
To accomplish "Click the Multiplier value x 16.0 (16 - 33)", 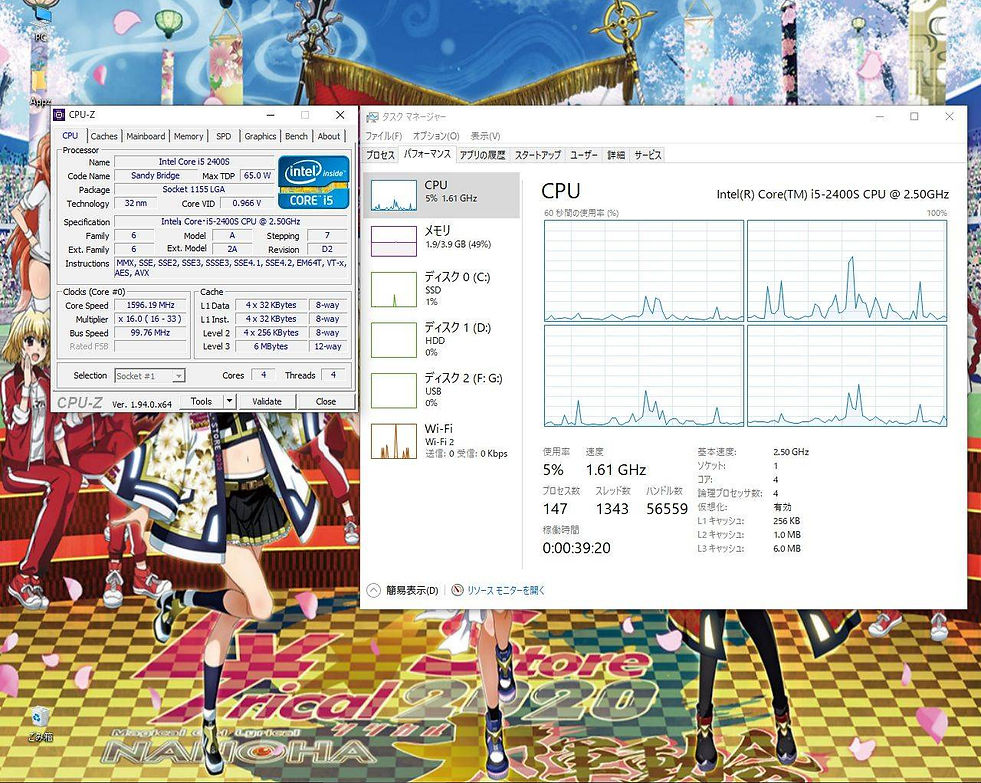I will 150,319.
